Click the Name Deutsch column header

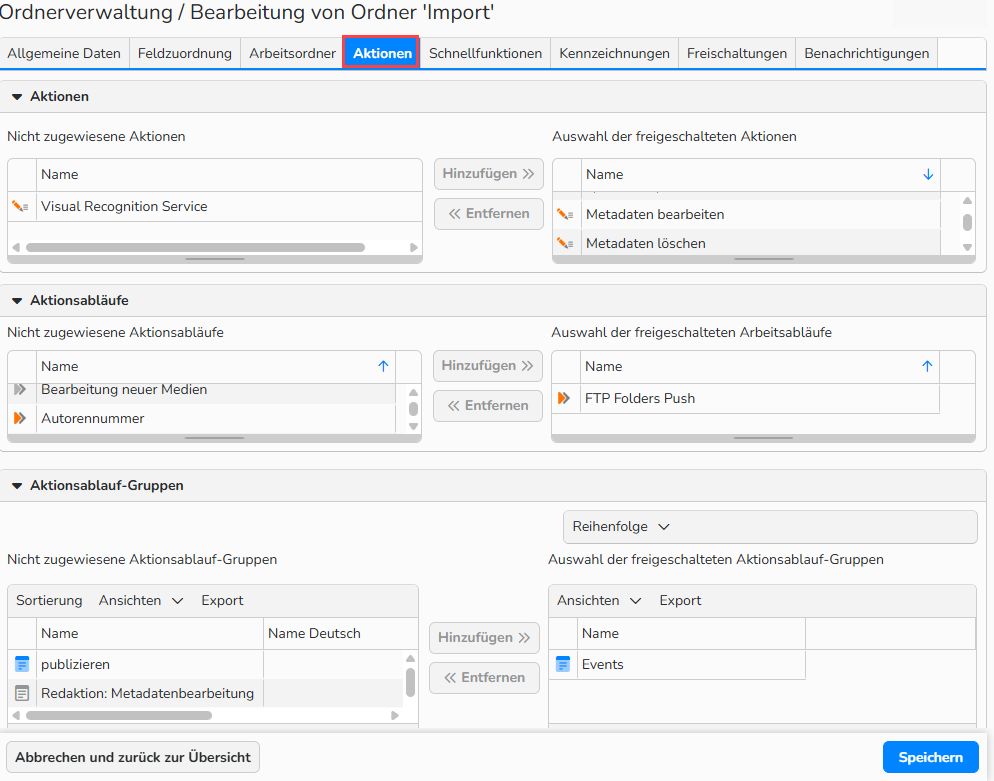click(340, 633)
